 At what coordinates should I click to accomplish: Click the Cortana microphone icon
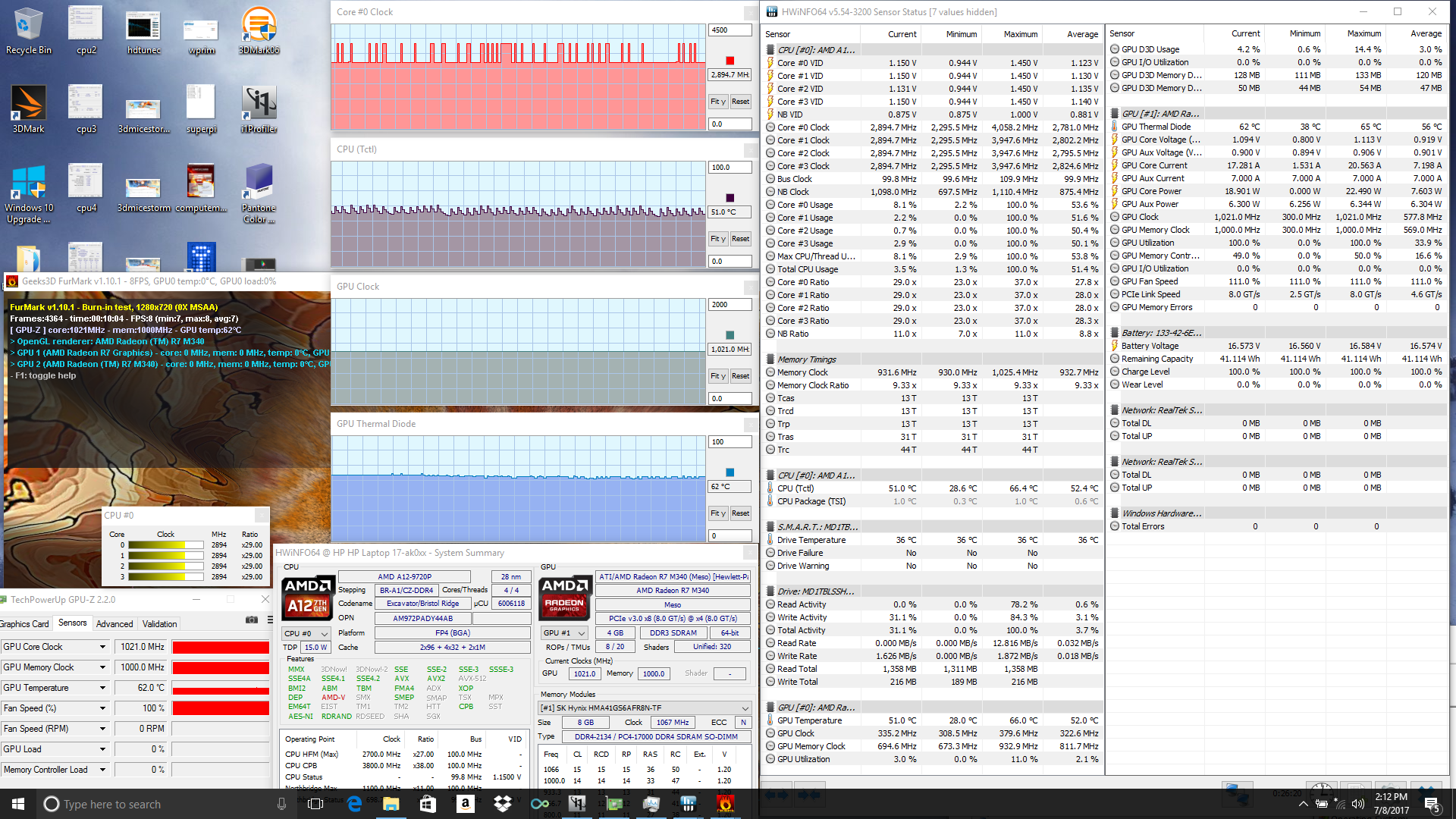(x=281, y=804)
